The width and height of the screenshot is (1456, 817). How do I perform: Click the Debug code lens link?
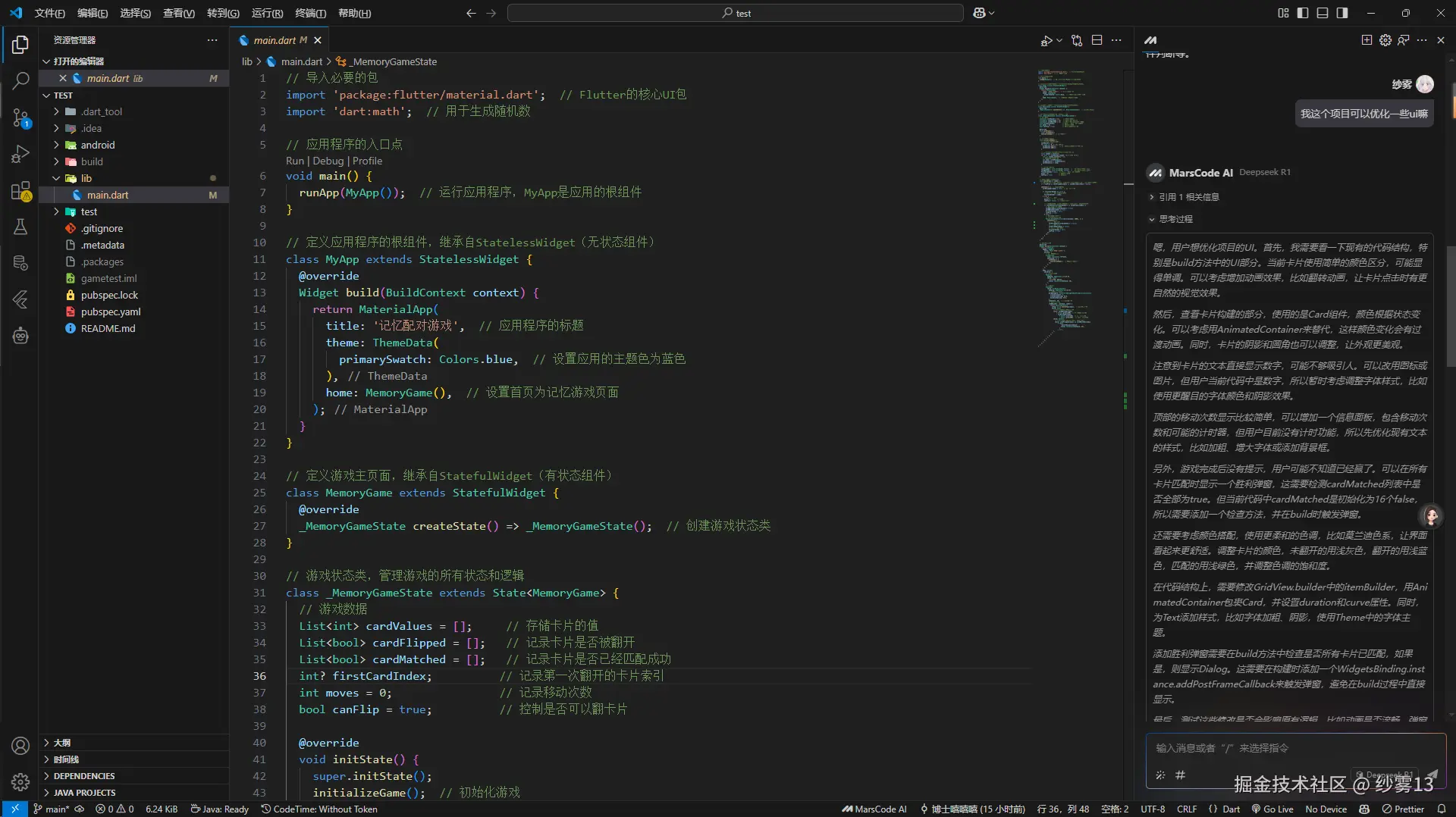coord(328,161)
